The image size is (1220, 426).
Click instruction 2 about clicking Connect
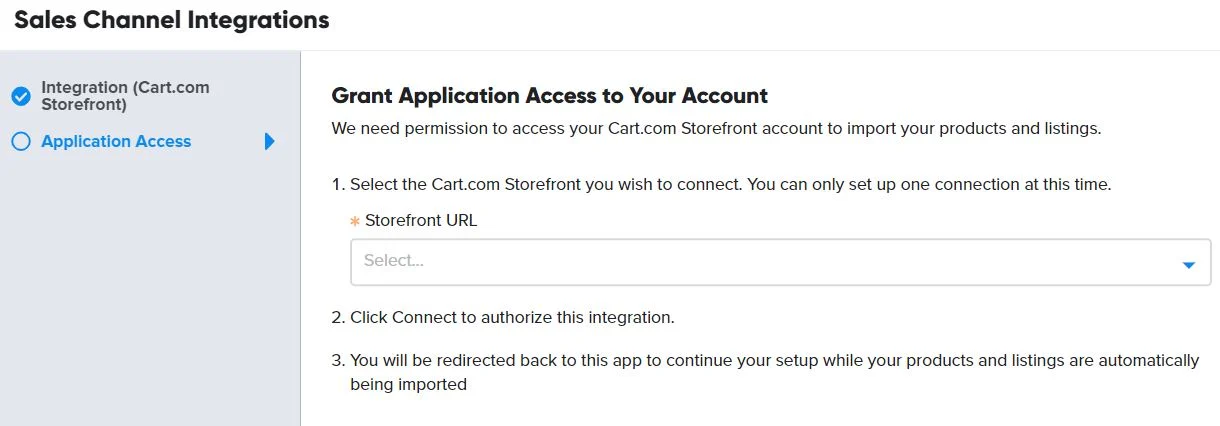pos(503,318)
